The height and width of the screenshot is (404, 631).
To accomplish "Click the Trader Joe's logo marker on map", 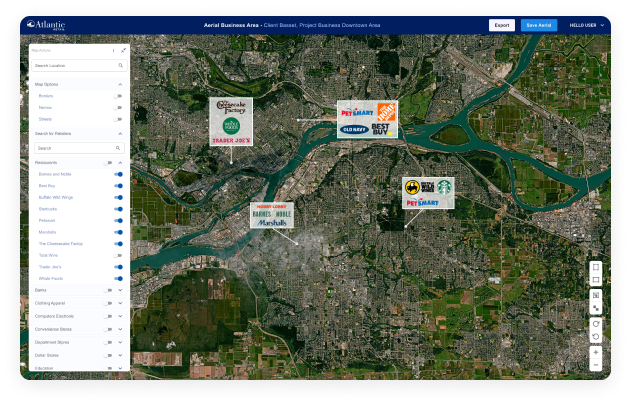I will point(230,140).
